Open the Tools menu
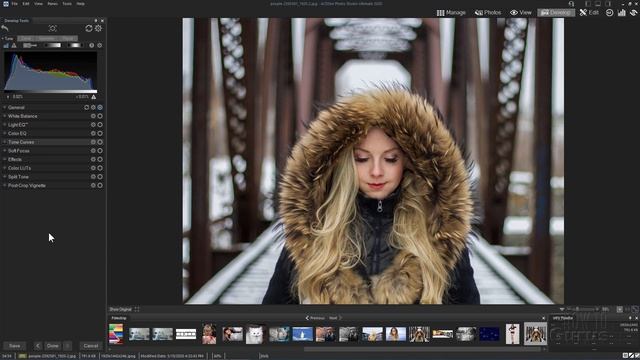 67,4
